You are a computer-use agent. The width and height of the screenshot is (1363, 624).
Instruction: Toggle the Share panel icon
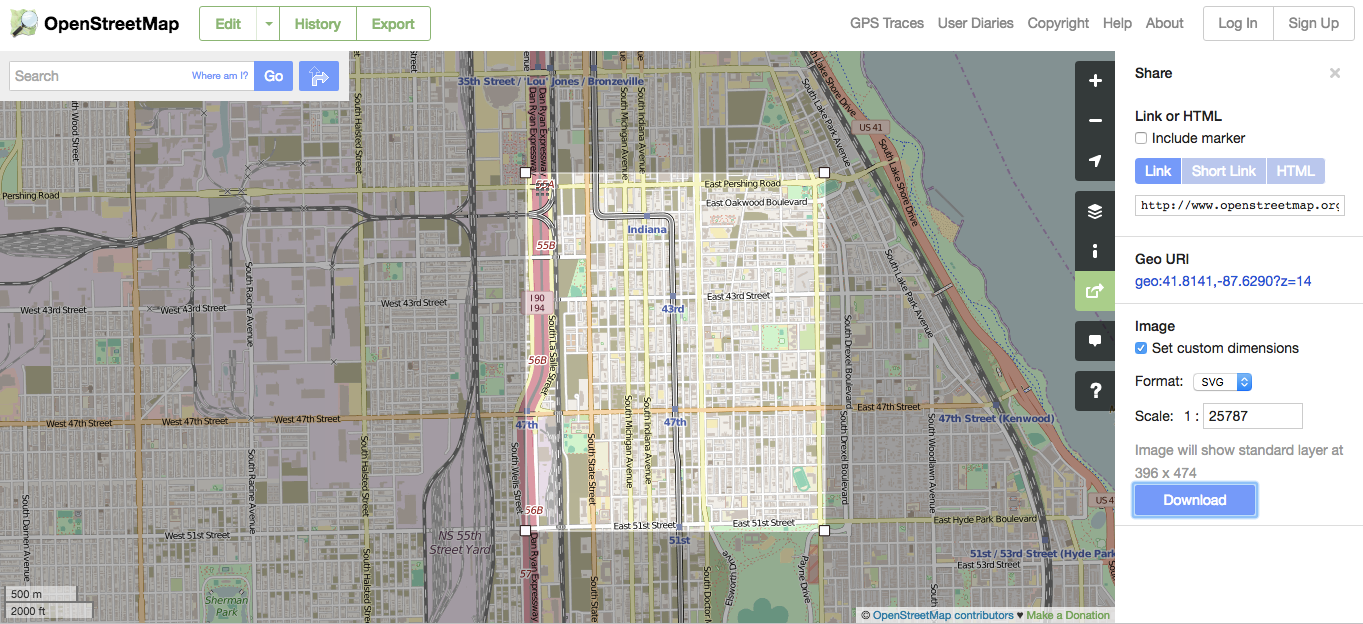(1095, 291)
